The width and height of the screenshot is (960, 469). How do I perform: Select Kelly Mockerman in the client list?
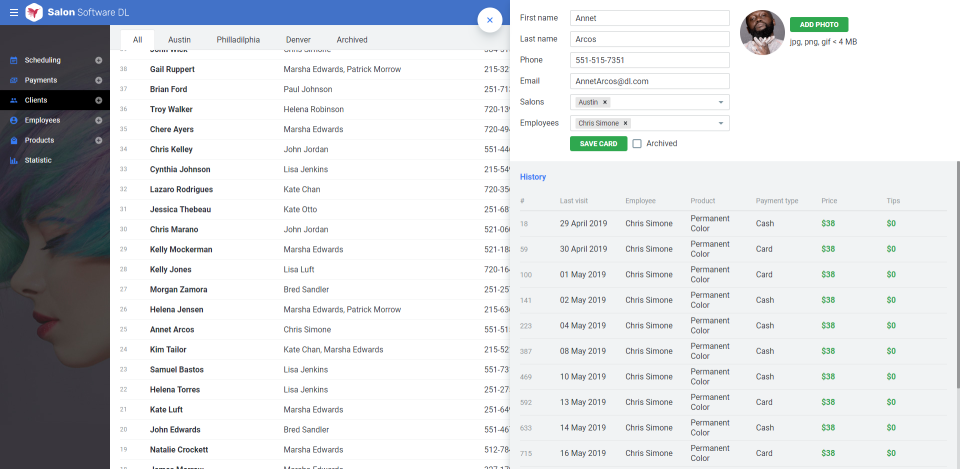point(181,249)
